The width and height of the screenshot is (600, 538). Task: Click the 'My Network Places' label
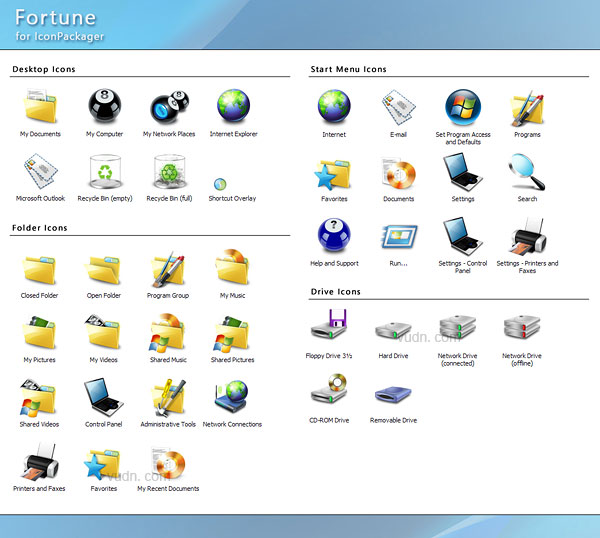coord(169,134)
